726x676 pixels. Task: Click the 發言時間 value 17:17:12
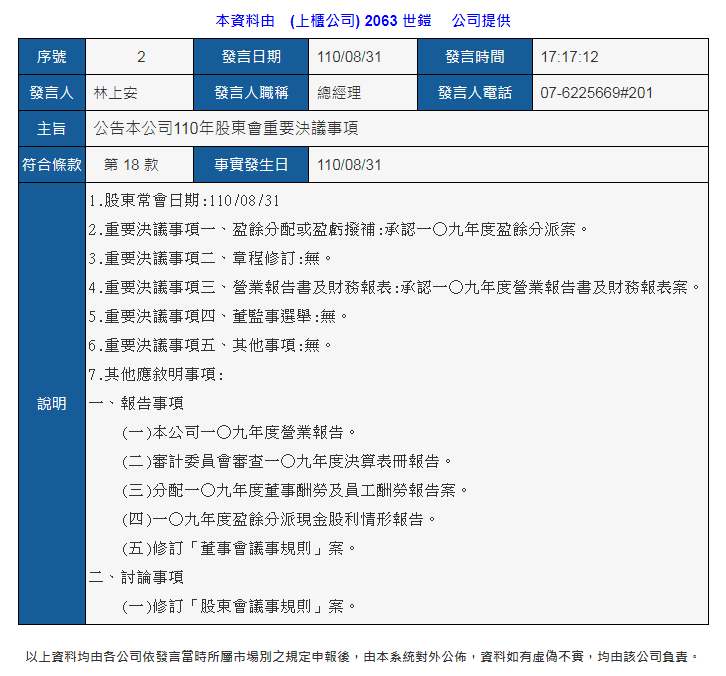(569, 57)
